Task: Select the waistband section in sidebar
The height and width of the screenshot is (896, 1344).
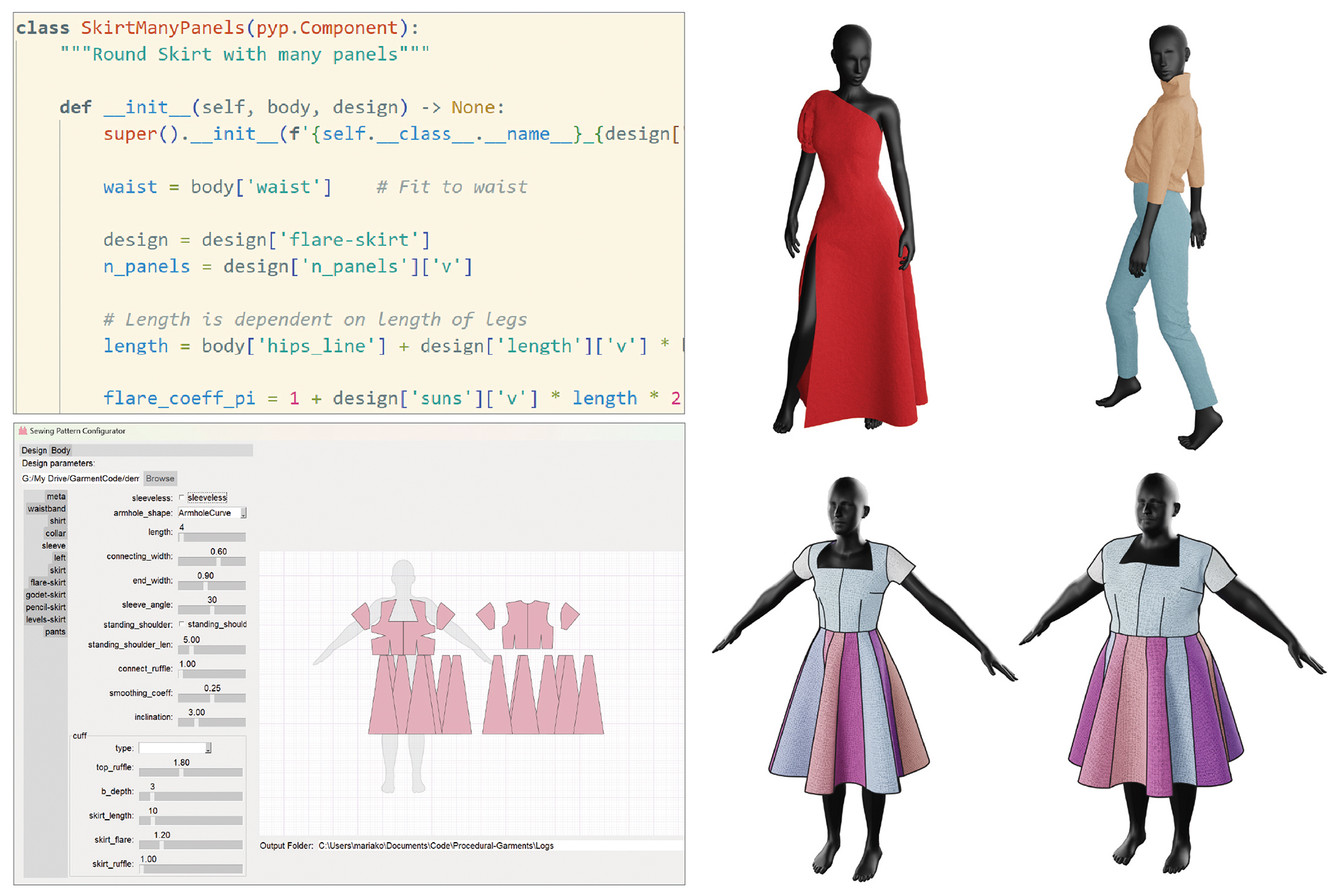Action: click(x=46, y=509)
